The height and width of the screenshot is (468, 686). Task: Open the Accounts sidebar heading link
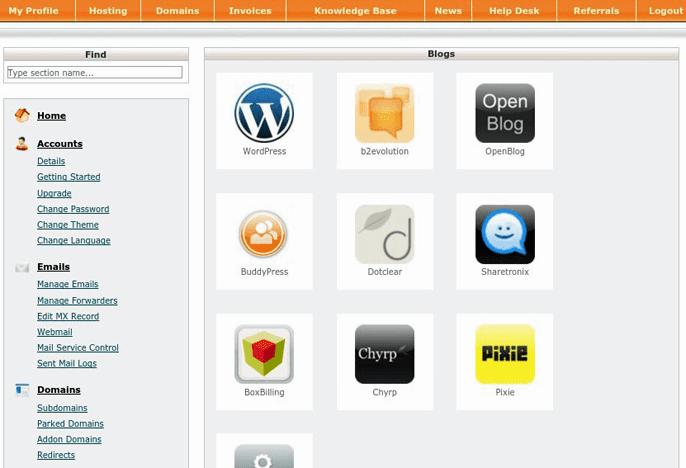point(60,143)
